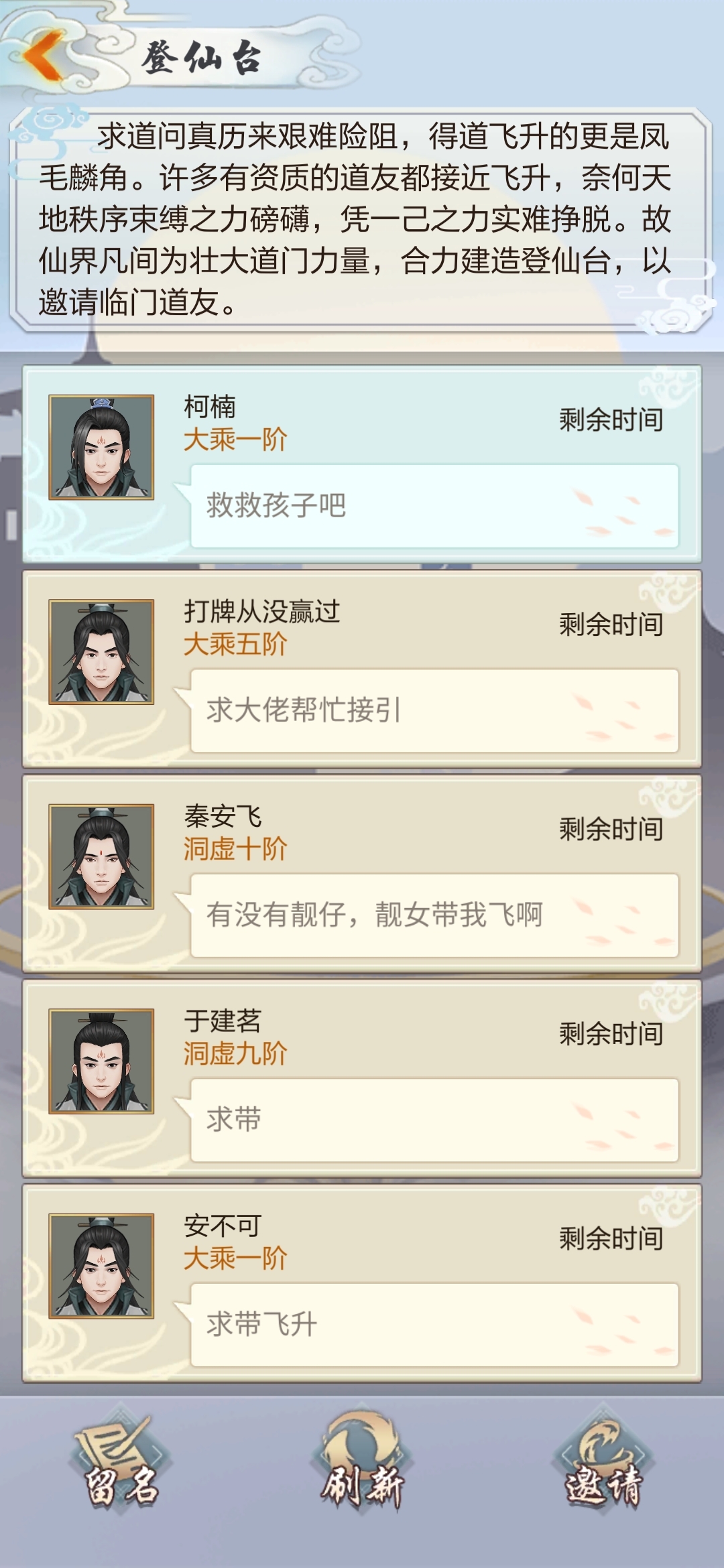This screenshot has width=724, height=1568.
Task: Tap player name 柯楠
Action: click(210, 407)
